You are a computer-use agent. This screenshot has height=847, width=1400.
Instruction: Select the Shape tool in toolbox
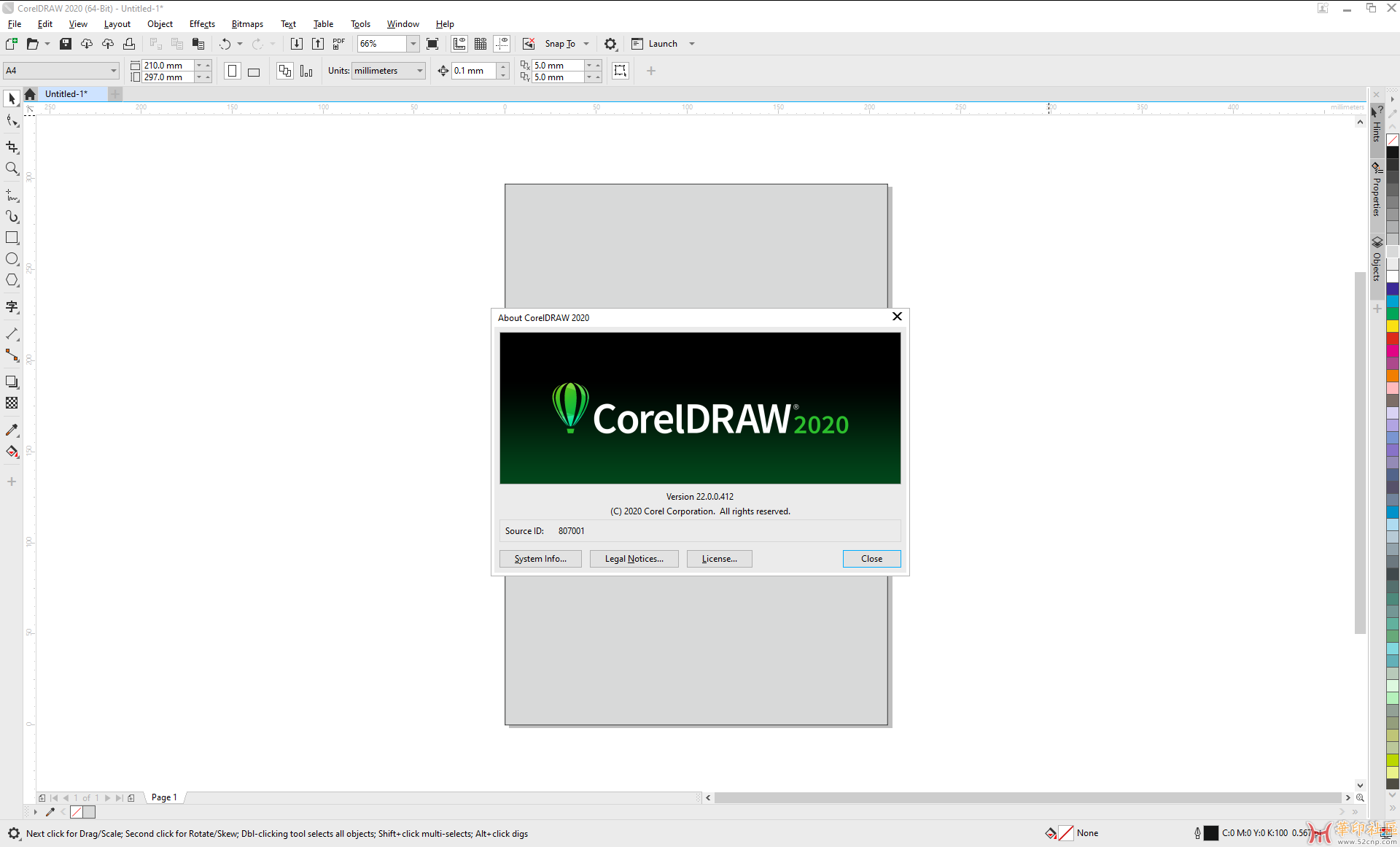click(x=12, y=121)
